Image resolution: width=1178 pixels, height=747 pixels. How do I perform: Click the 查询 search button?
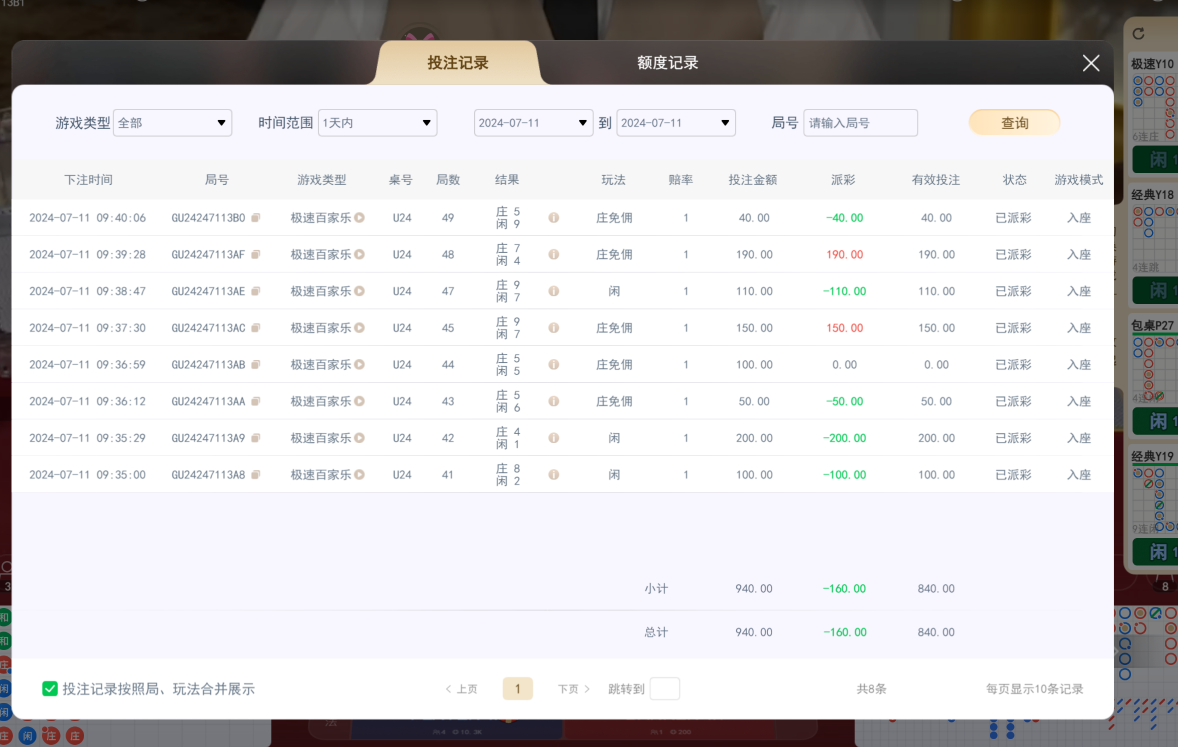(x=1014, y=122)
